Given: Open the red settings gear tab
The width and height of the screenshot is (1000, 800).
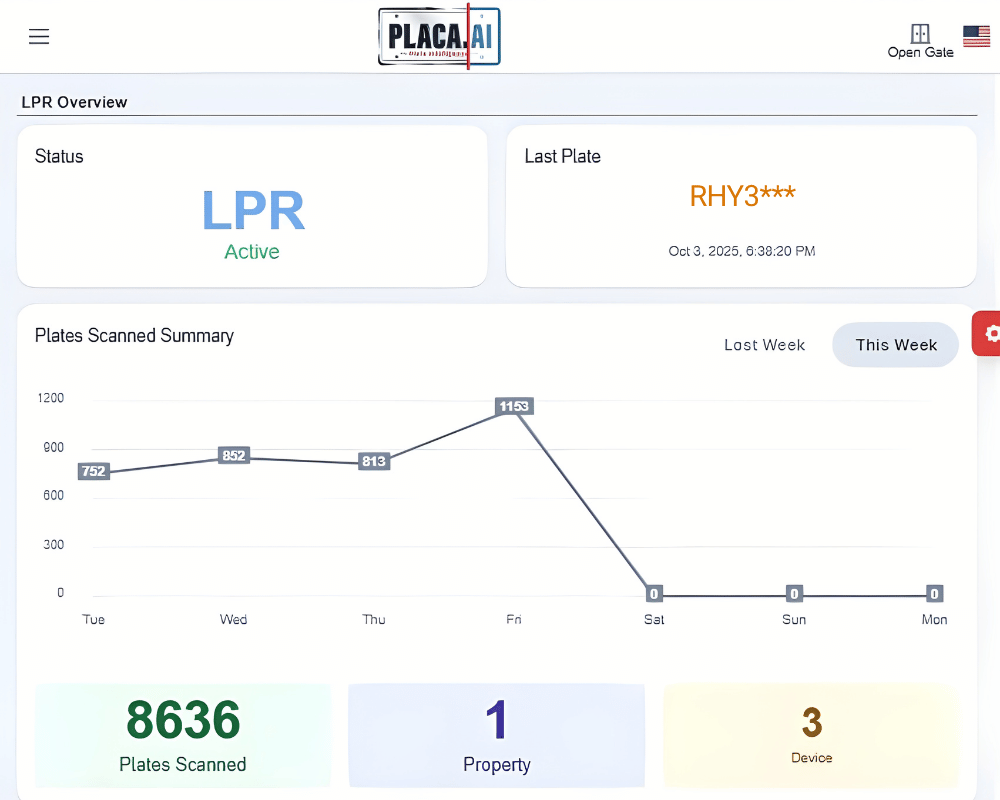Looking at the screenshot, I should [x=989, y=333].
